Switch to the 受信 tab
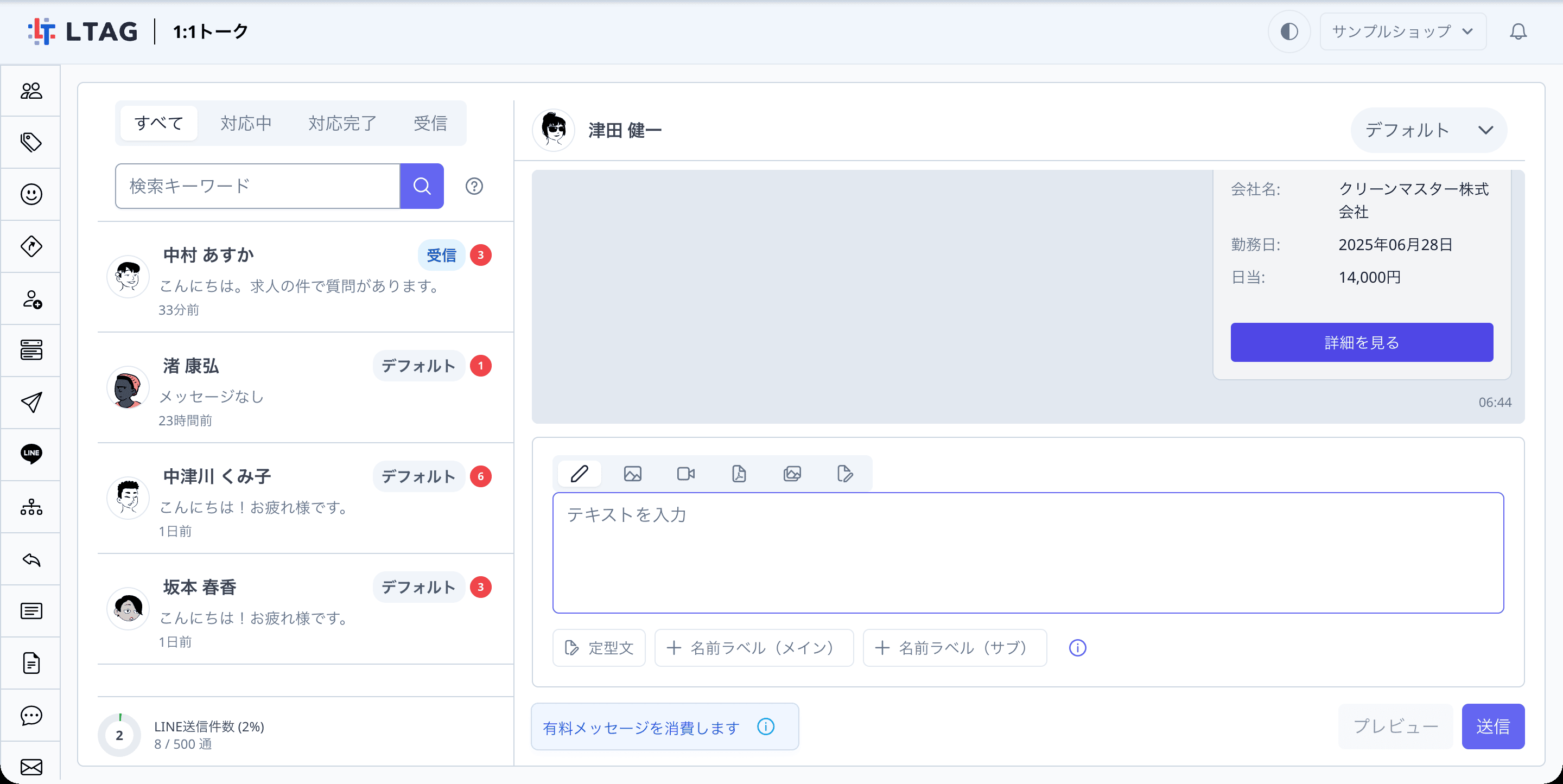Screen dimensions: 1563x784 tap(430, 123)
